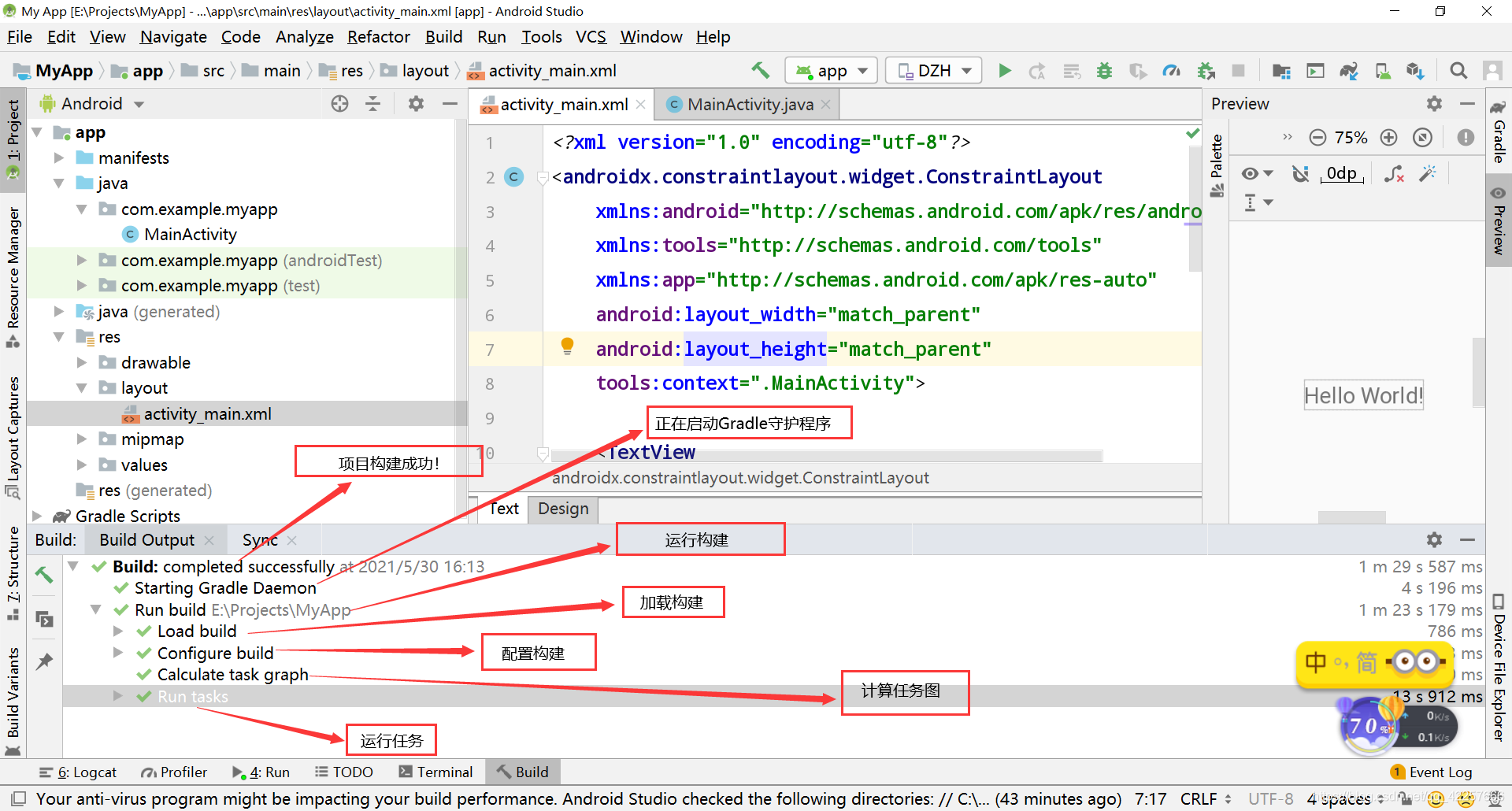Click the pin tab icon in Build panel

44,661
